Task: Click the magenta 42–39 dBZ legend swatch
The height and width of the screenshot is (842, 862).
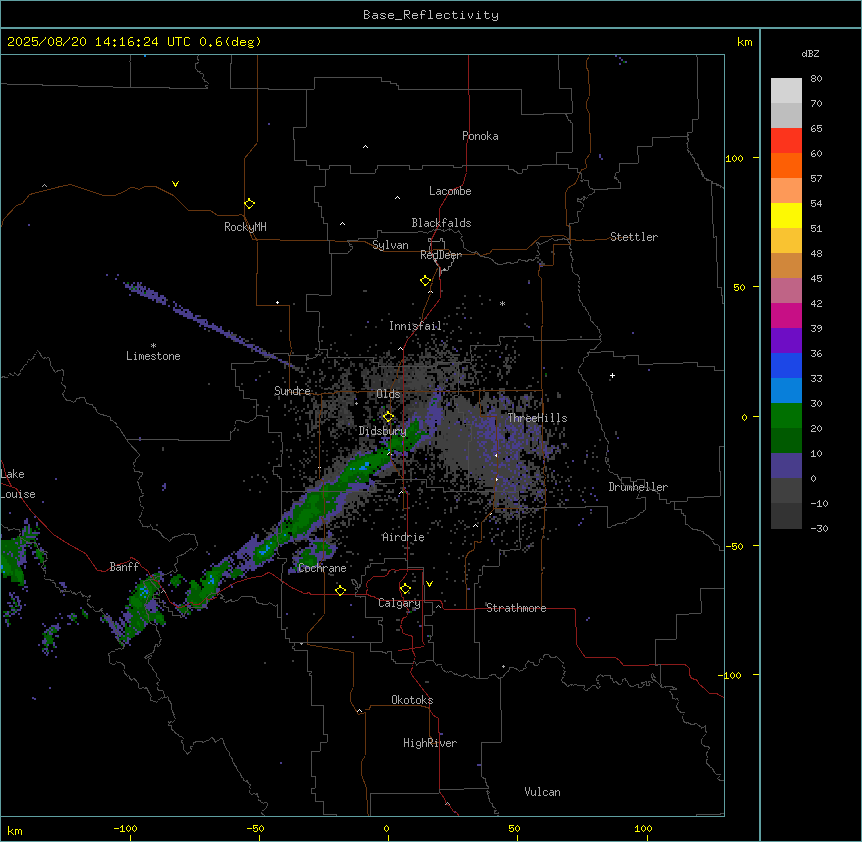Action: click(x=786, y=315)
